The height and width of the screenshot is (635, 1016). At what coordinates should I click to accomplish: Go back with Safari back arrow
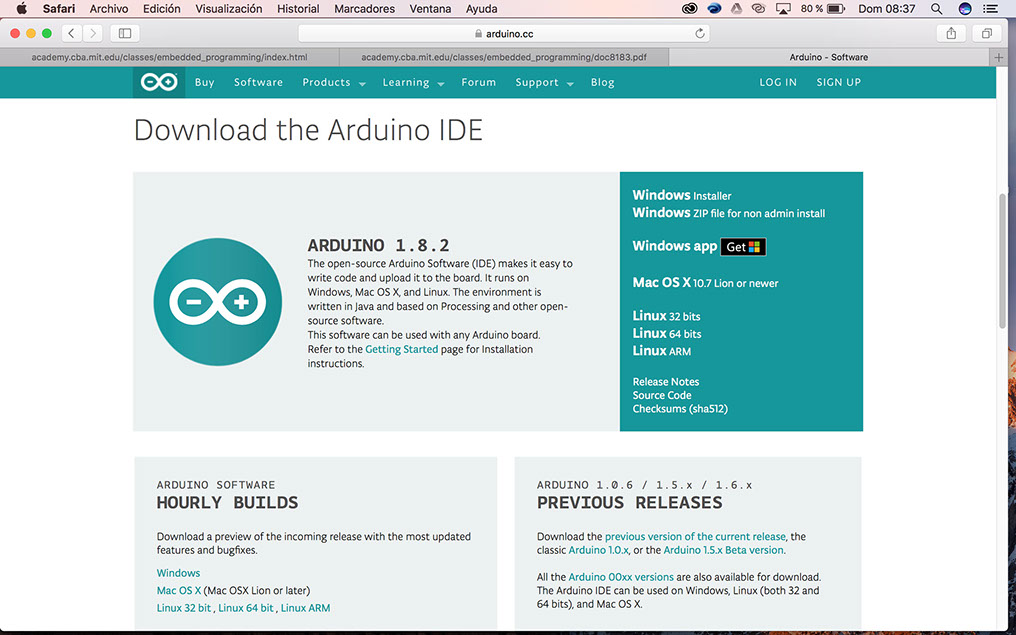[71, 33]
